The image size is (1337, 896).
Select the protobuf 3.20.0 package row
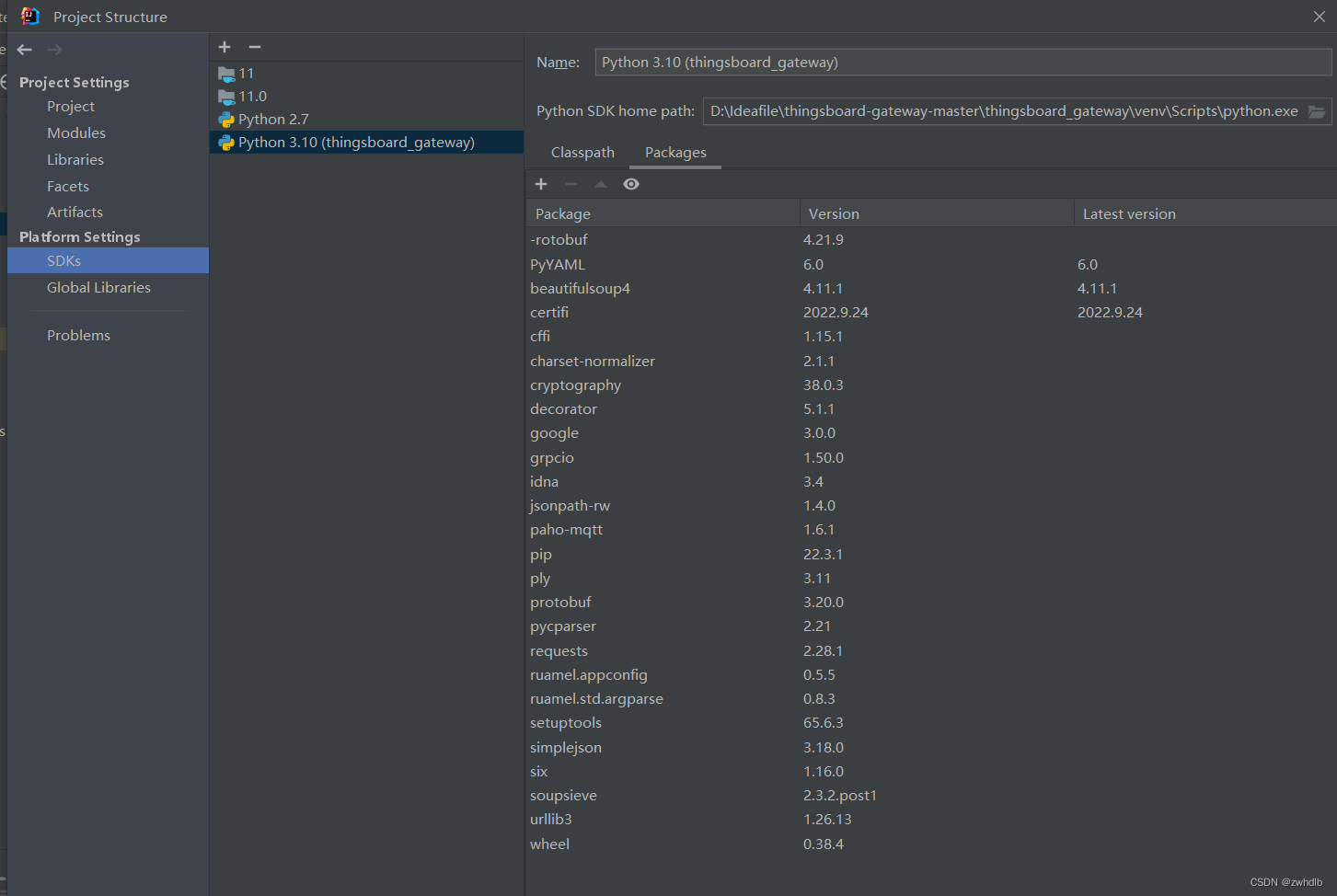tap(931, 603)
